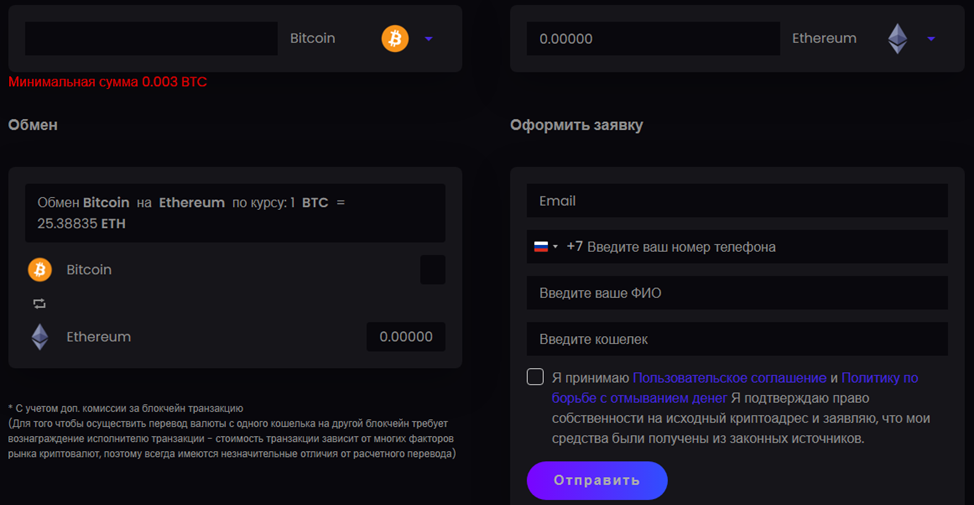Swap currencies with the exchange arrows icon

coord(39,303)
